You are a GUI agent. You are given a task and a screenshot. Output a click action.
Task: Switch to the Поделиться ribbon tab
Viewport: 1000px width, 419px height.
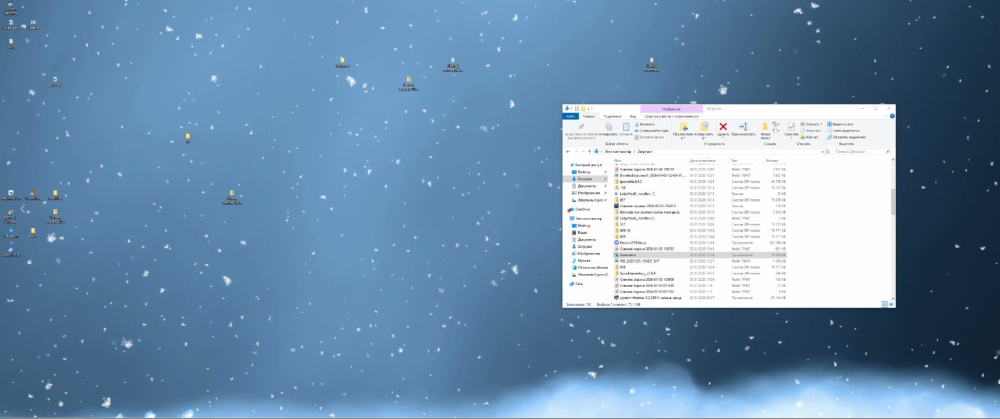tap(612, 116)
